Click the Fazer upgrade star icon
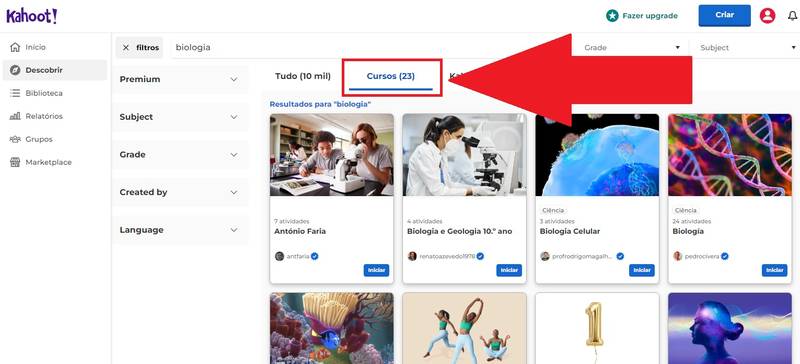The image size is (800, 364). pyautogui.click(x=612, y=16)
